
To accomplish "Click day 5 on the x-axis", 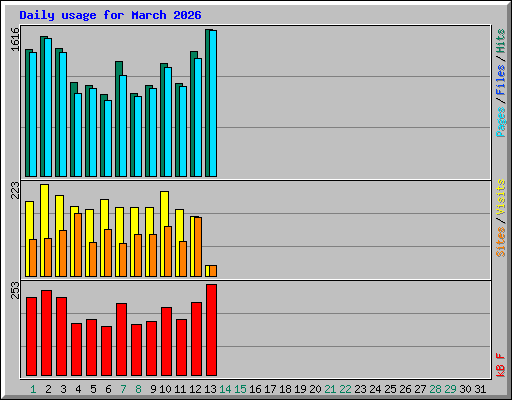I will [x=93, y=389].
